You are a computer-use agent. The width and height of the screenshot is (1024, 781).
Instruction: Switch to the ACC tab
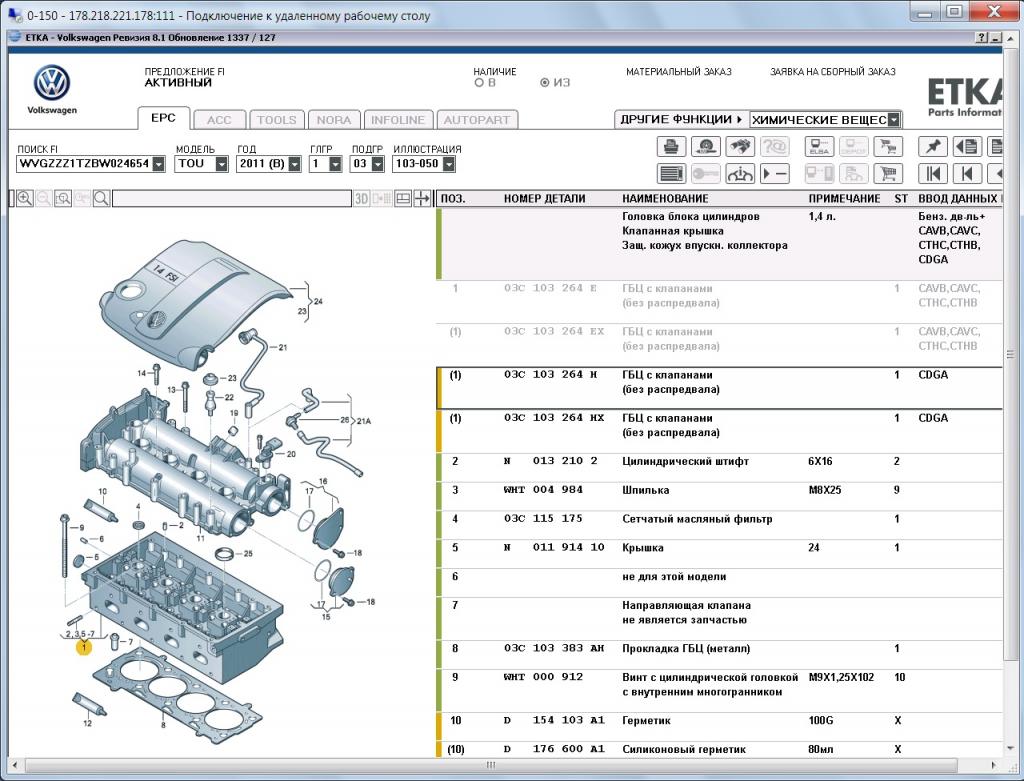click(219, 120)
